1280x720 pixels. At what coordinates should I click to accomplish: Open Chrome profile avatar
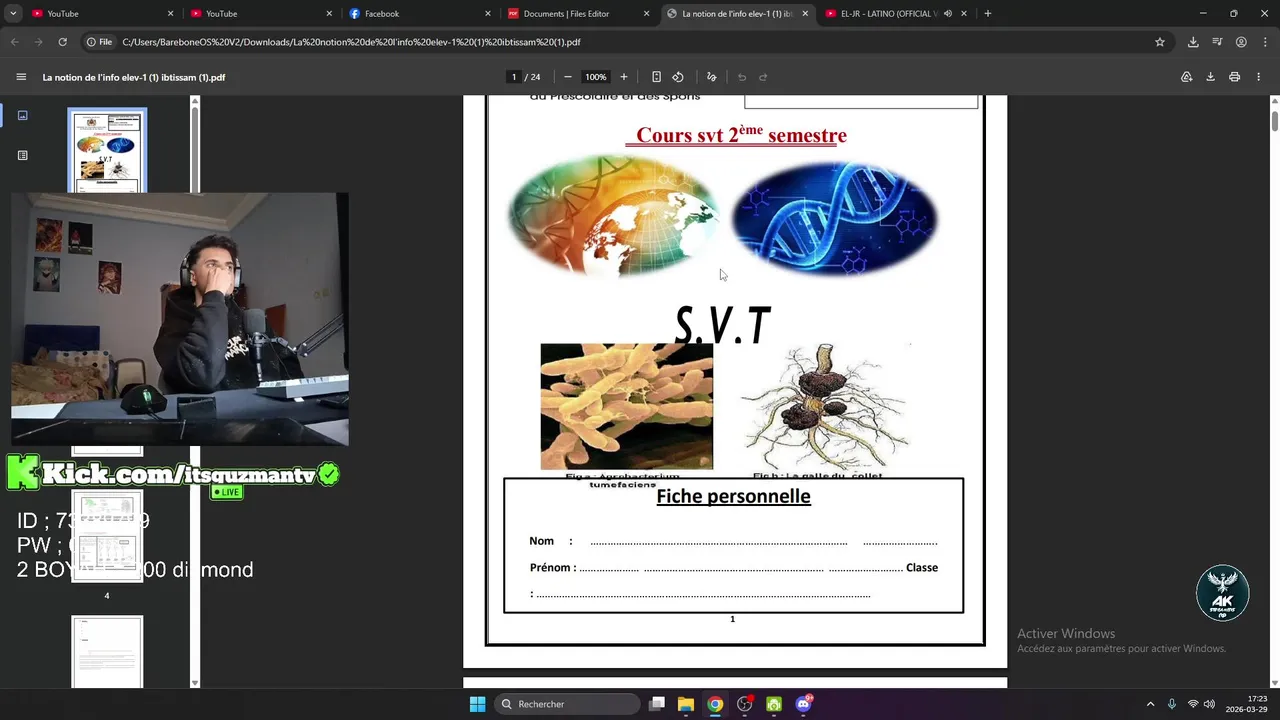[1241, 42]
